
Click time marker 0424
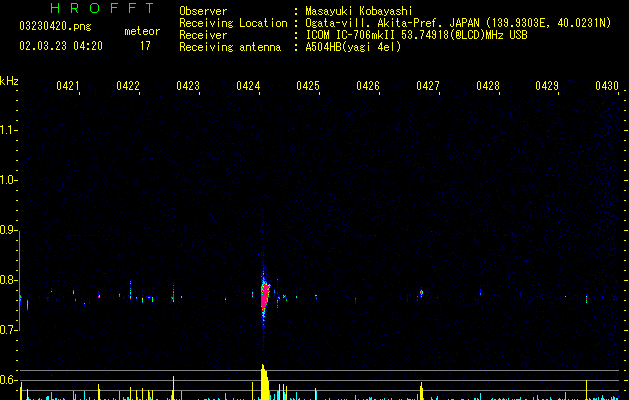(x=248, y=86)
